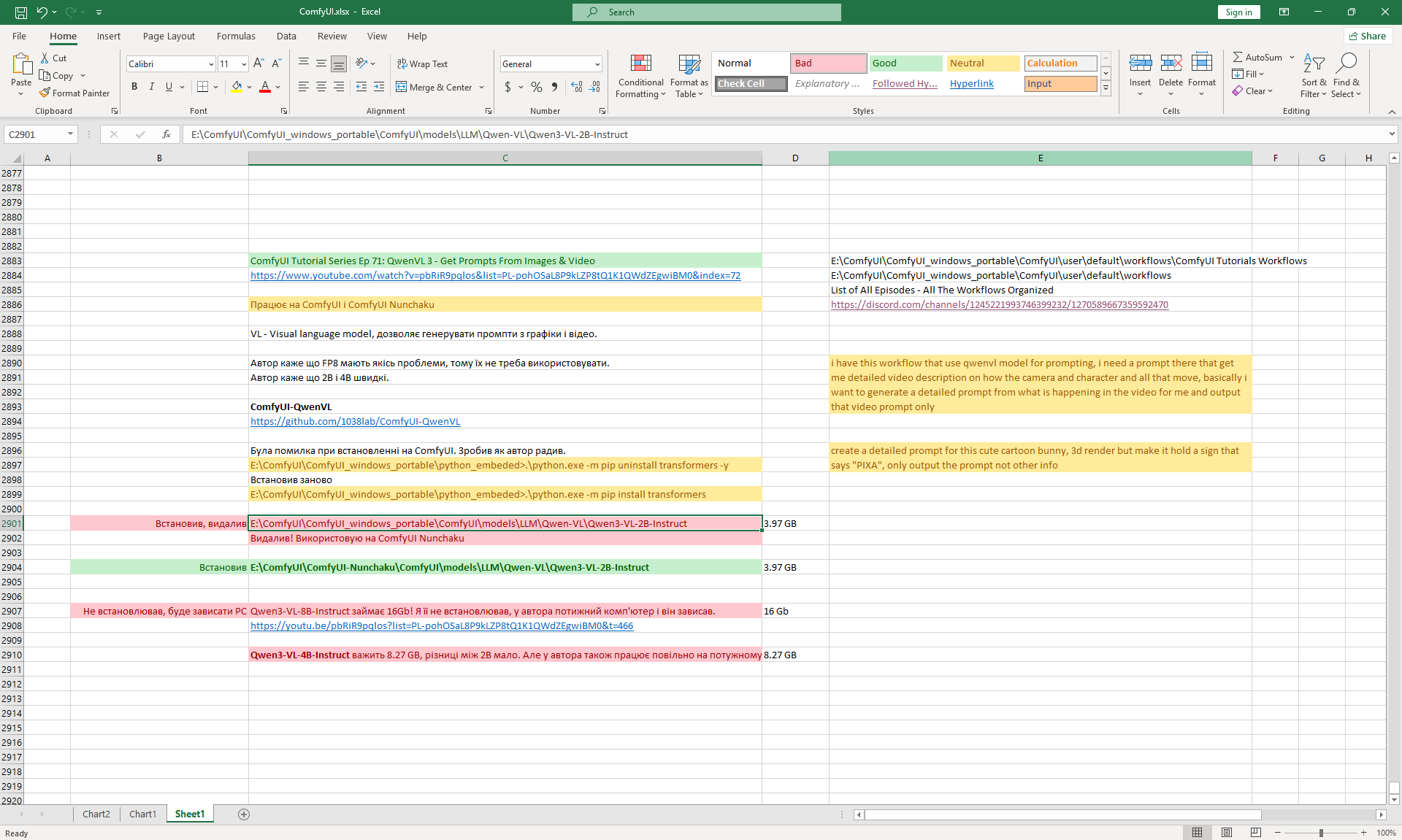Click the Save icon in title bar
Viewport: 1402px width, 840px height.
click(21, 12)
